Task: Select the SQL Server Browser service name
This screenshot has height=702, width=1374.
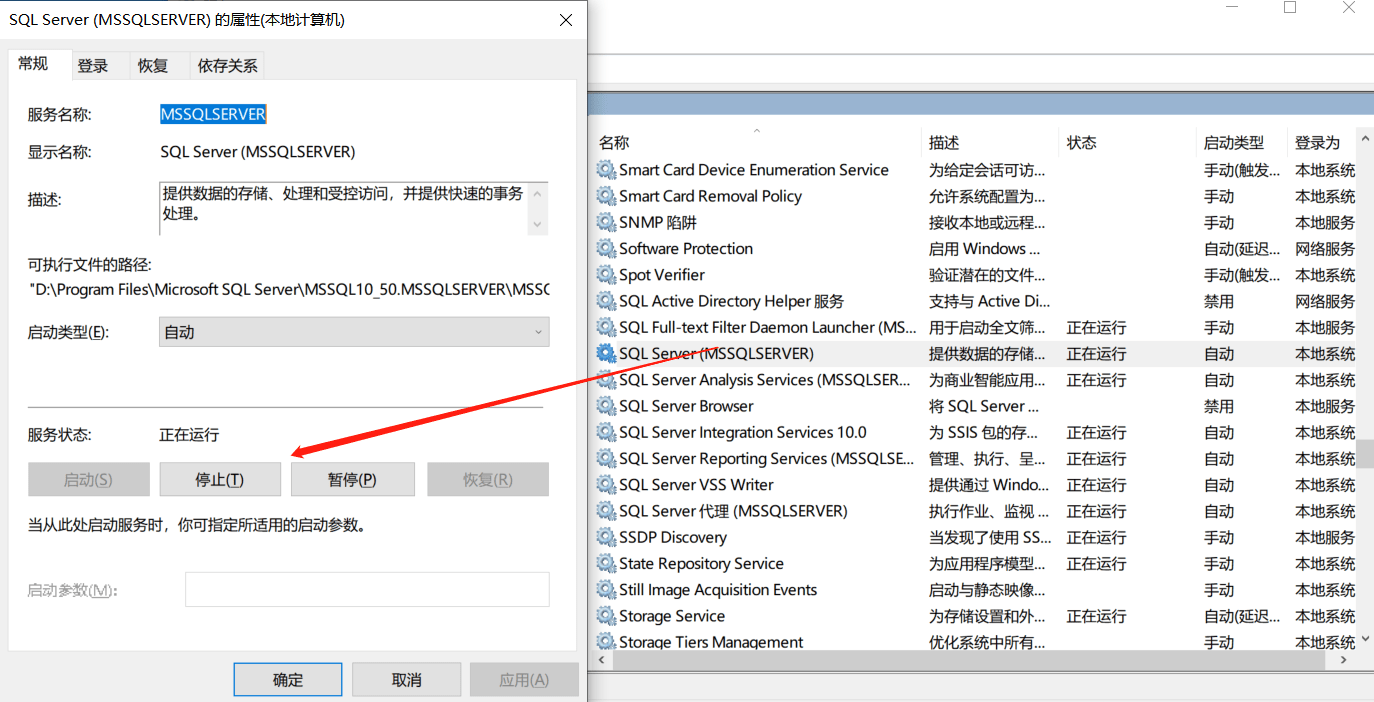Action: click(x=686, y=406)
